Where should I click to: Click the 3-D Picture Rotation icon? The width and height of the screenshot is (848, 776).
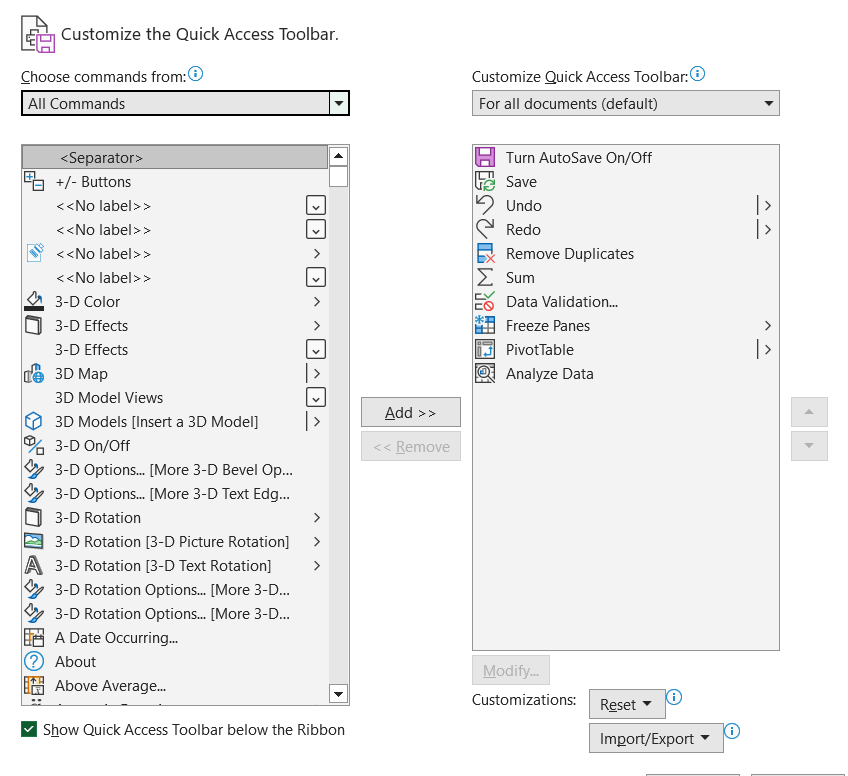34,541
